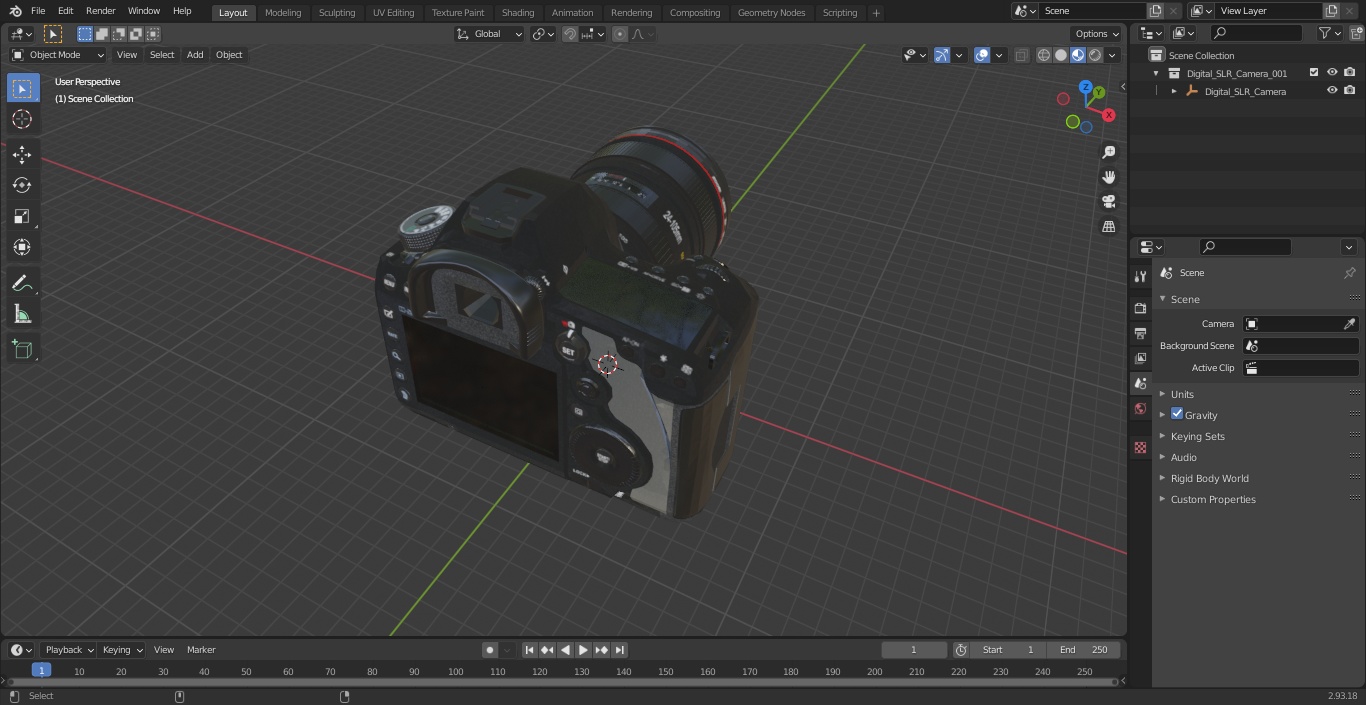Toggle camera view icon in viewport
The width and height of the screenshot is (1366, 705).
pos(1108,202)
